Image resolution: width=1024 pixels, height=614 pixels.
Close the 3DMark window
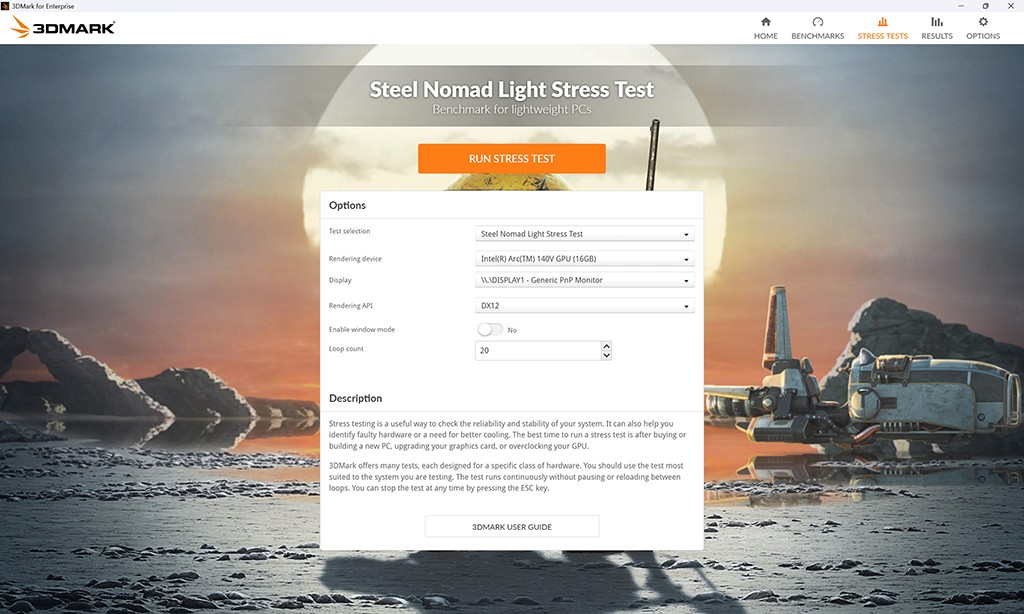(1010, 6)
